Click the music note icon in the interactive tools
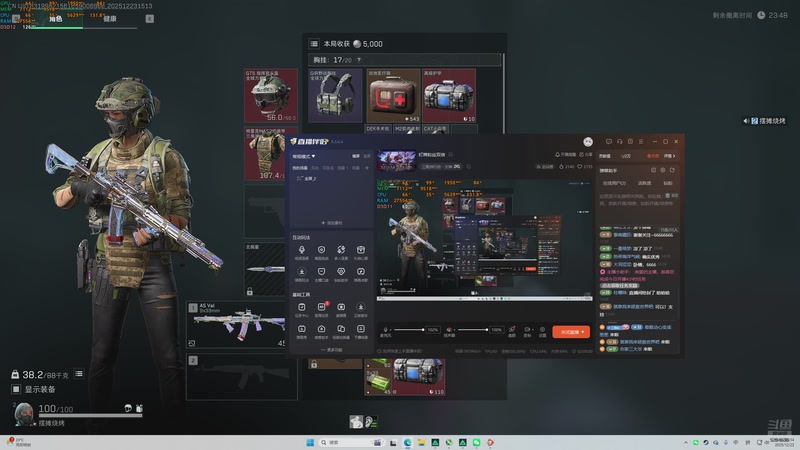This screenshot has width=800, height=450. (361, 271)
